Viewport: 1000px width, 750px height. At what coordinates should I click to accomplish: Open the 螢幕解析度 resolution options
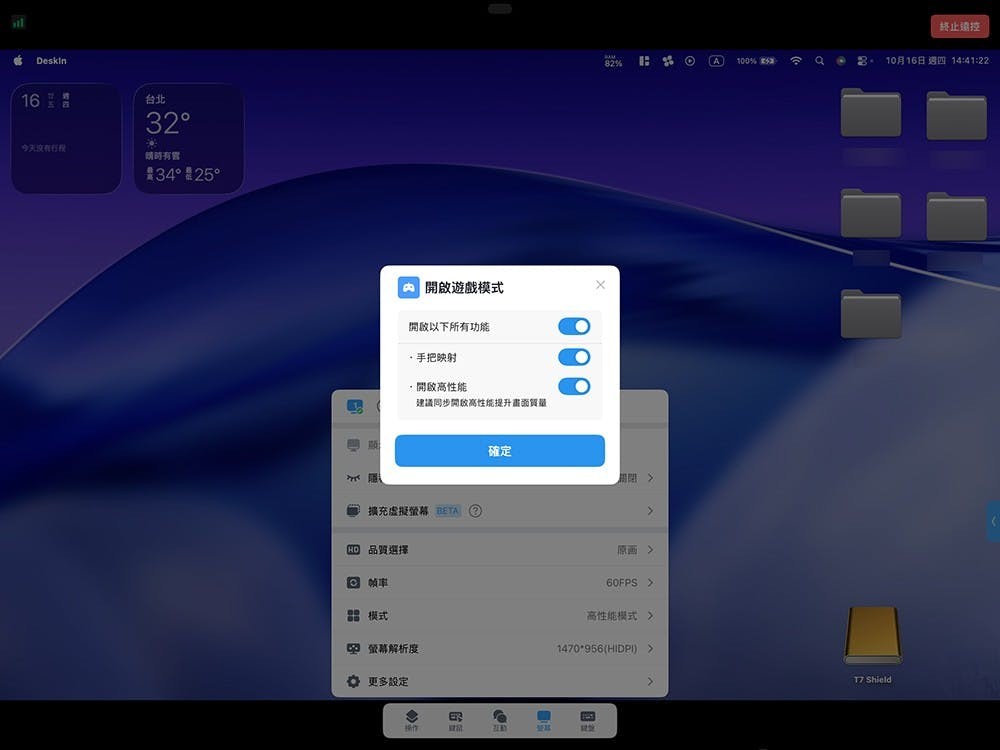(500, 649)
